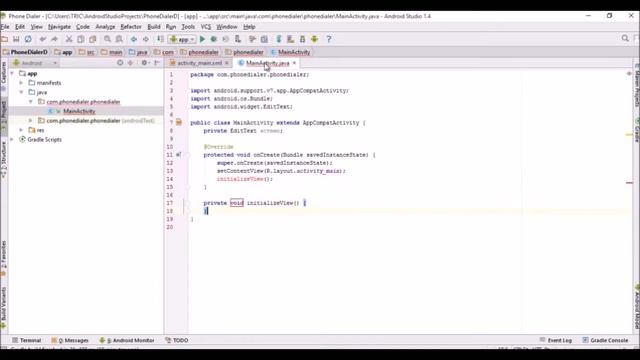The height and width of the screenshot is (360, 640).
Task: Click the Redo arrow icon
Action: coord(54,39)
